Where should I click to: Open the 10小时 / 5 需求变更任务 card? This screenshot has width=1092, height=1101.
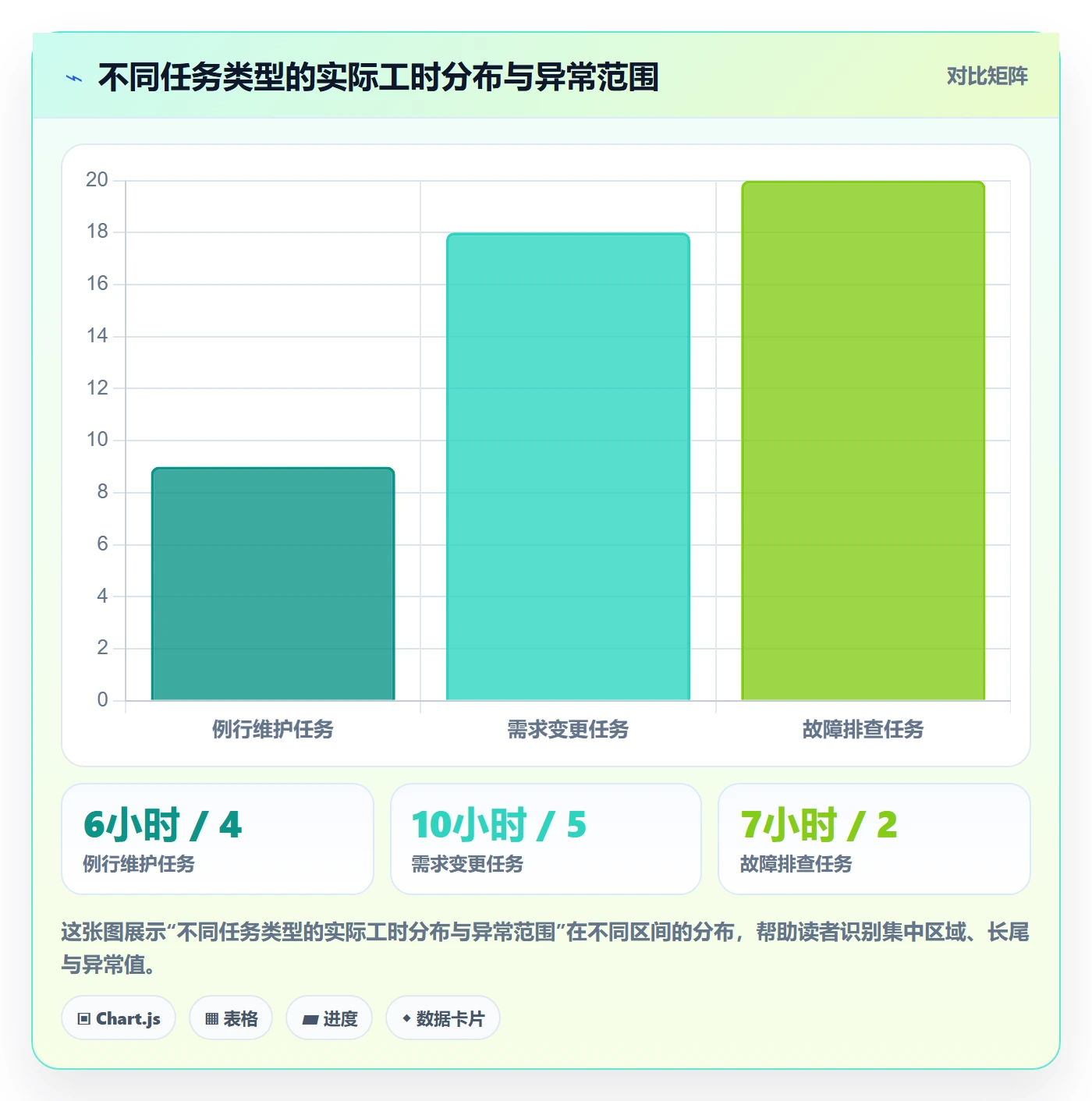[x=546, y=839]
